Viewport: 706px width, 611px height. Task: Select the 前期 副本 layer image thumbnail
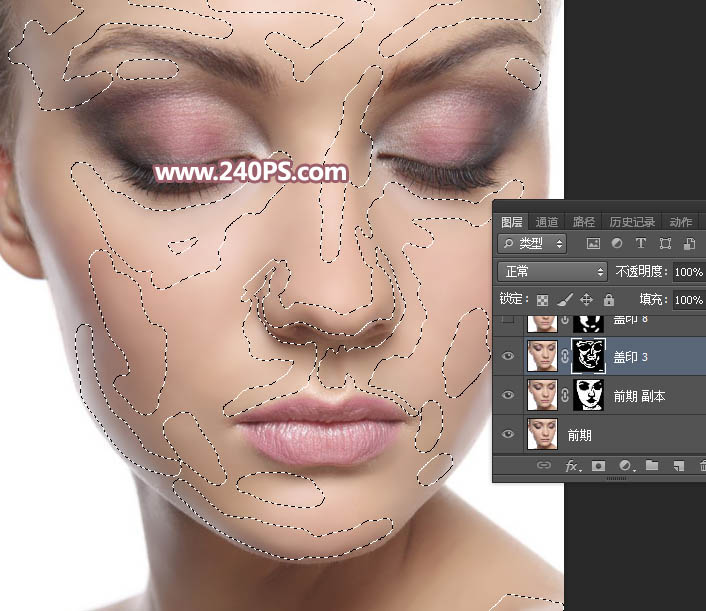pos(542,395)
